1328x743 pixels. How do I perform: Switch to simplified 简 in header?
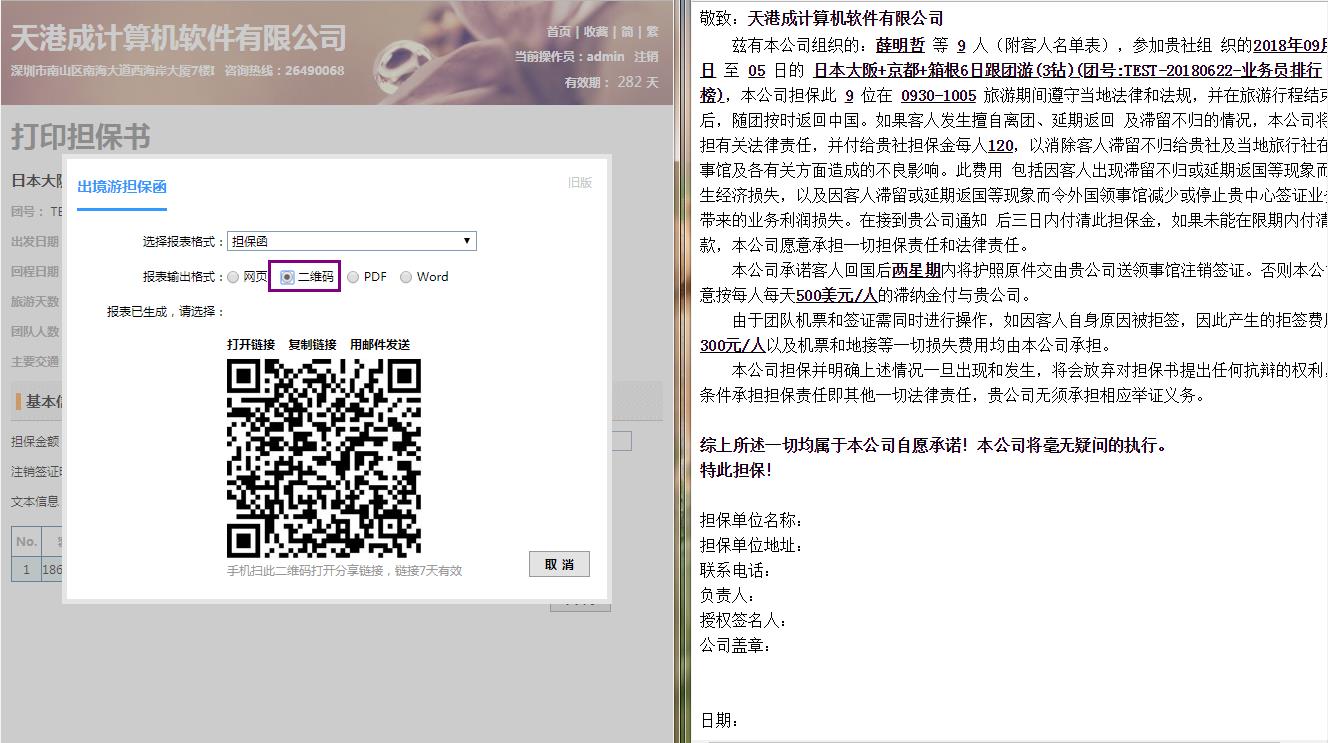tap(627, 32)
